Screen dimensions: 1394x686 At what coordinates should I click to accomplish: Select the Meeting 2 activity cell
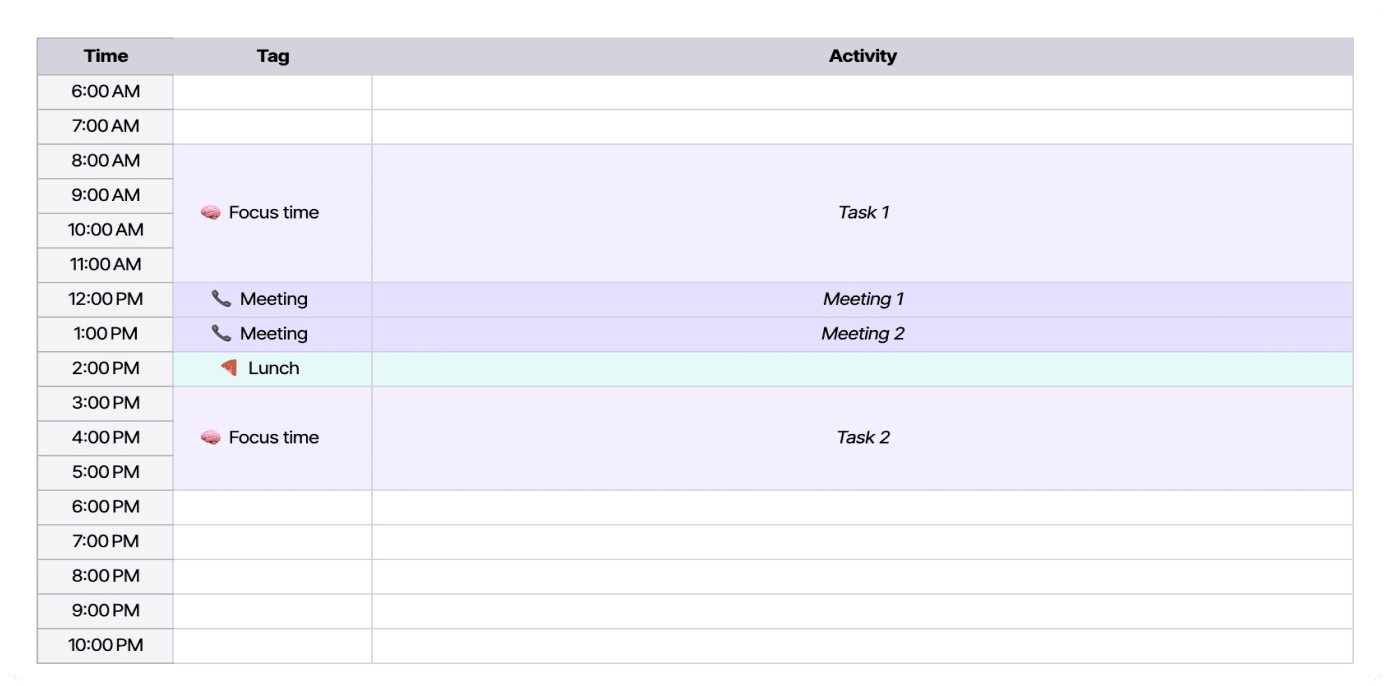pyautogui.click(x=862, y=334)
